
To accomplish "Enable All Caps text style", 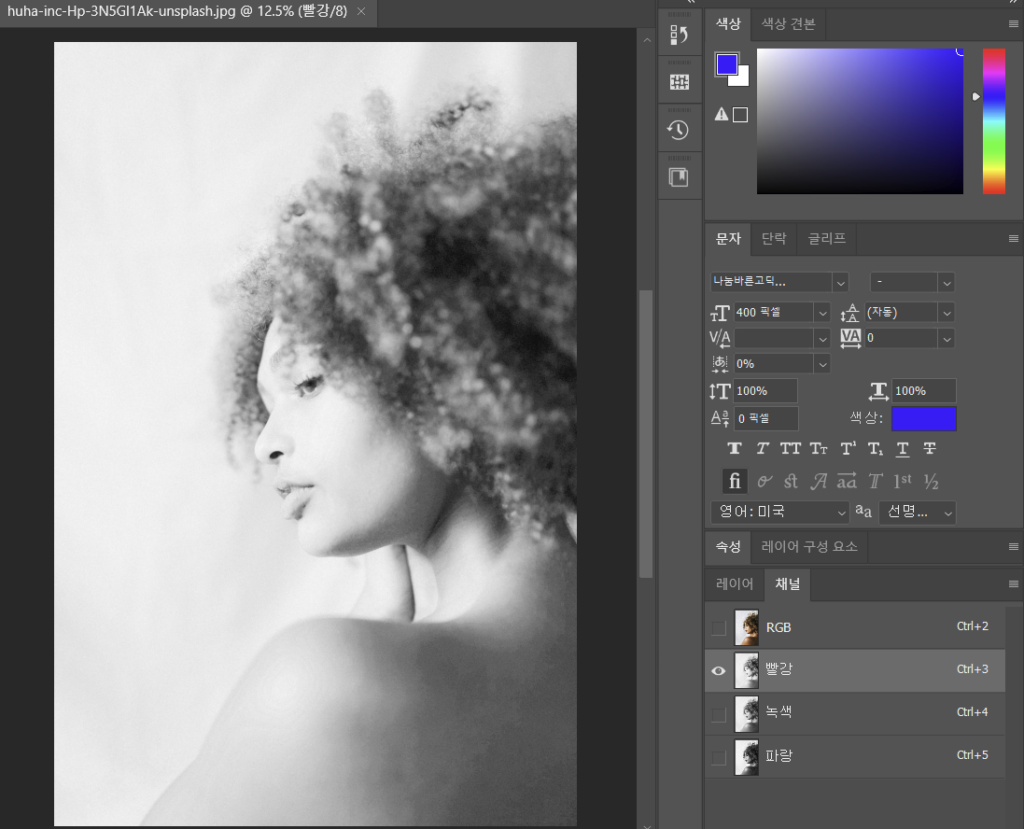I will click(x=790, y=449).
